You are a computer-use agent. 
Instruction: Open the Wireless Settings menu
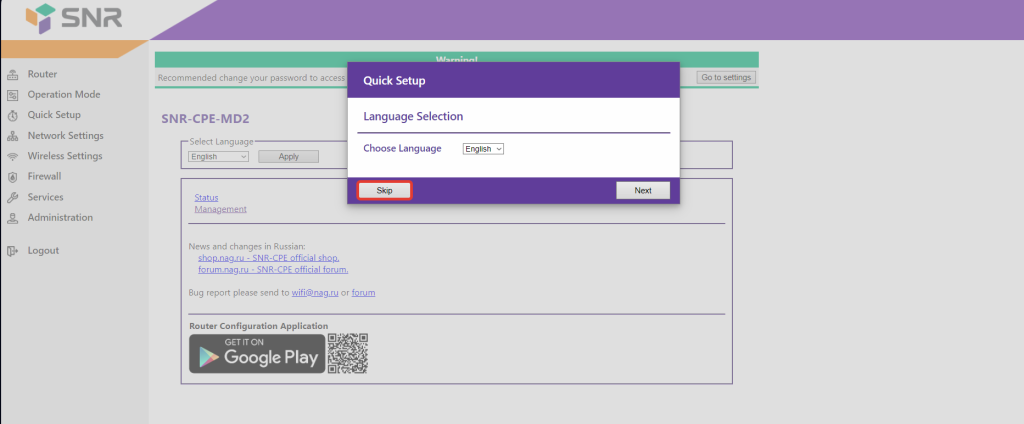[65, 156]
